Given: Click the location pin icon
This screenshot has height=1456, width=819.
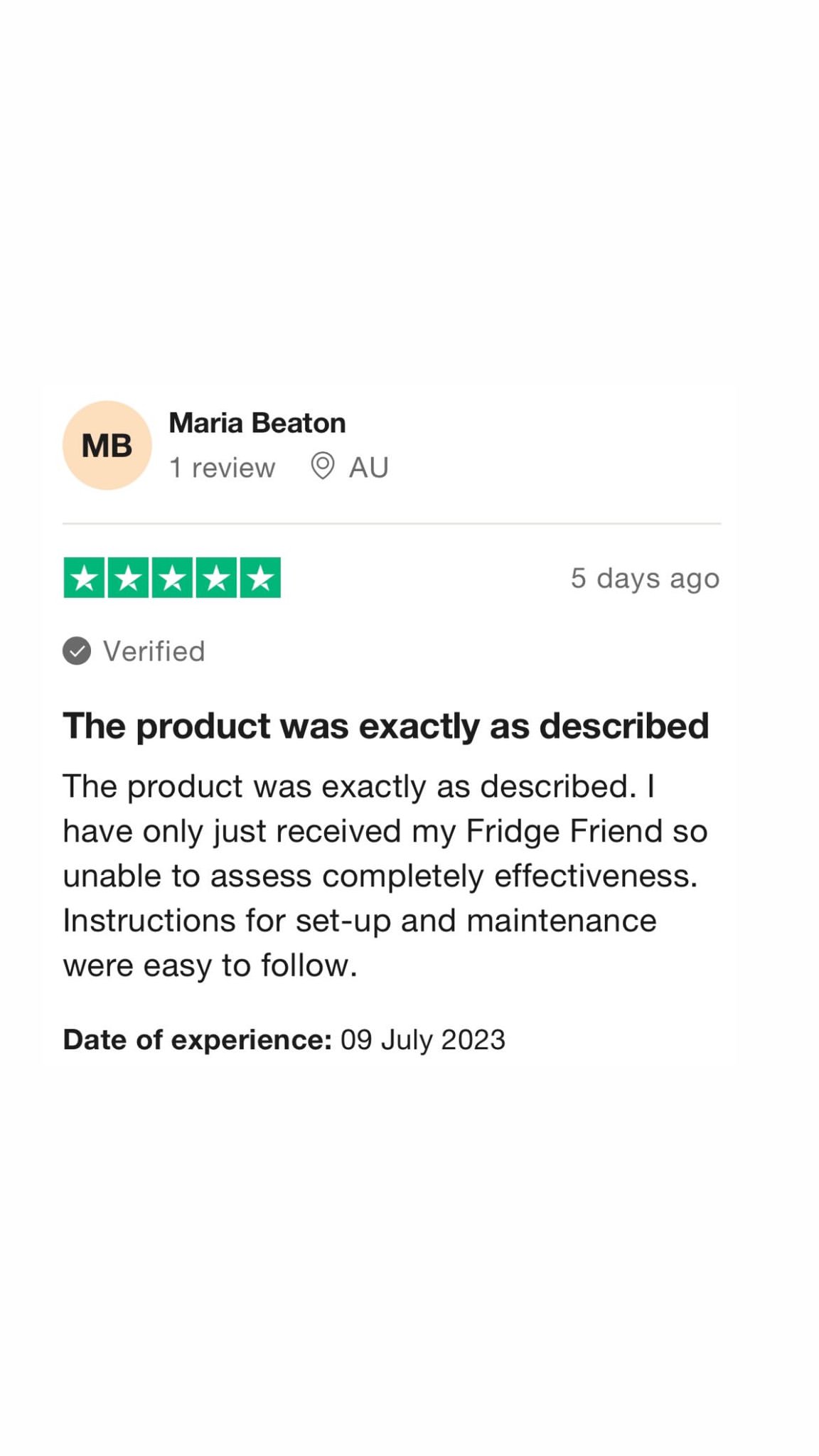Looking at the screenshot, I should [x=322, y=466].
